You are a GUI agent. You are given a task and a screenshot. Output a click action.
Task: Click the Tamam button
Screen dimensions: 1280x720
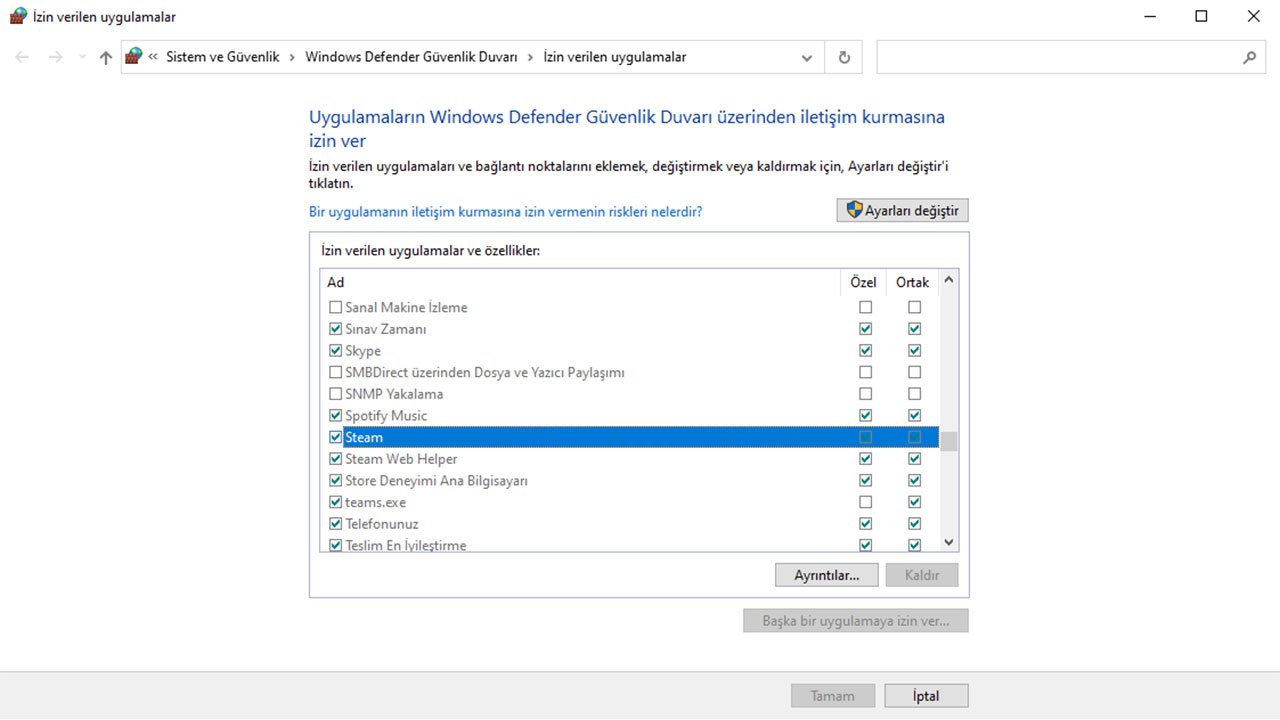(833, 696)
